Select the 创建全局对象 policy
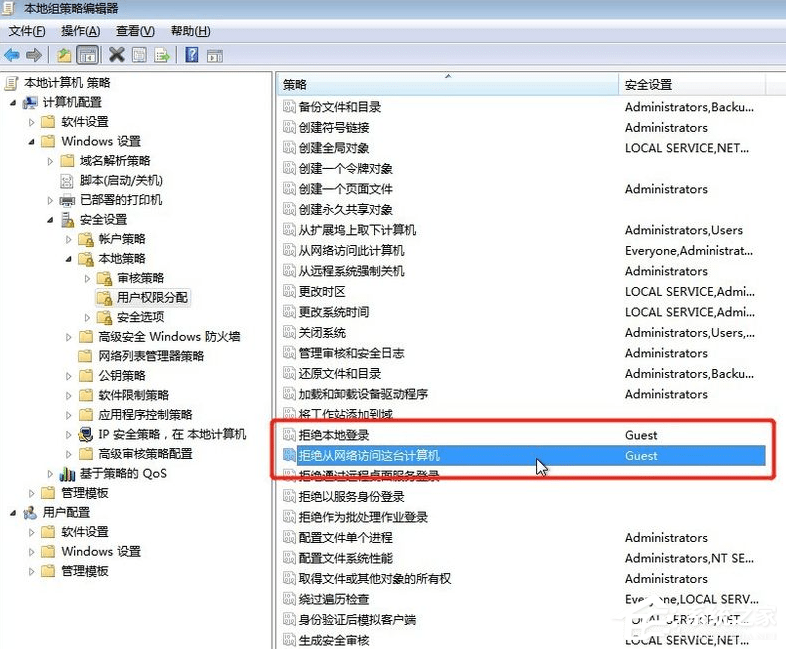This screenshot has width=786, height=649. 334,147
